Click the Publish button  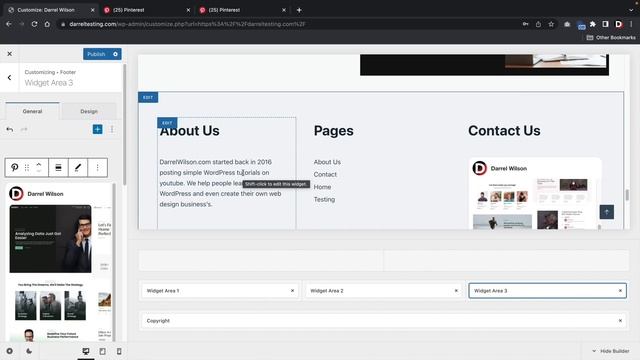[x=96, y=54]
